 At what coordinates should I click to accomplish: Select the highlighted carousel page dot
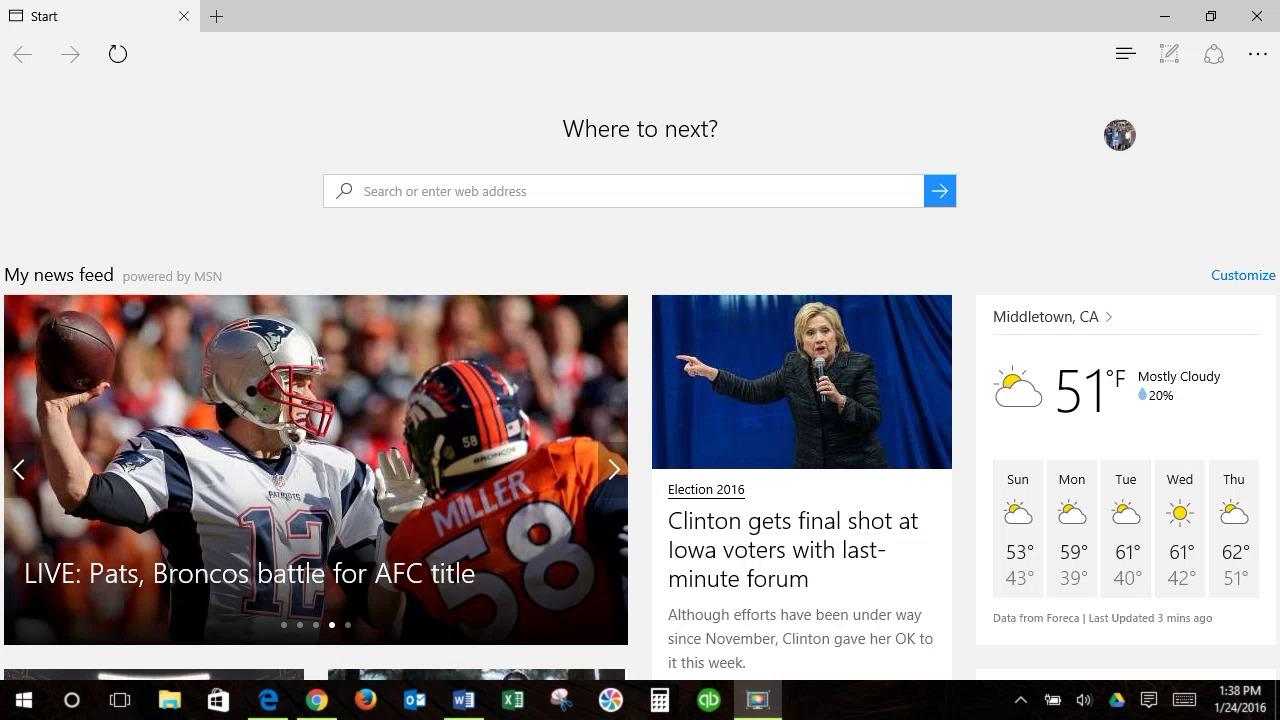332,625
